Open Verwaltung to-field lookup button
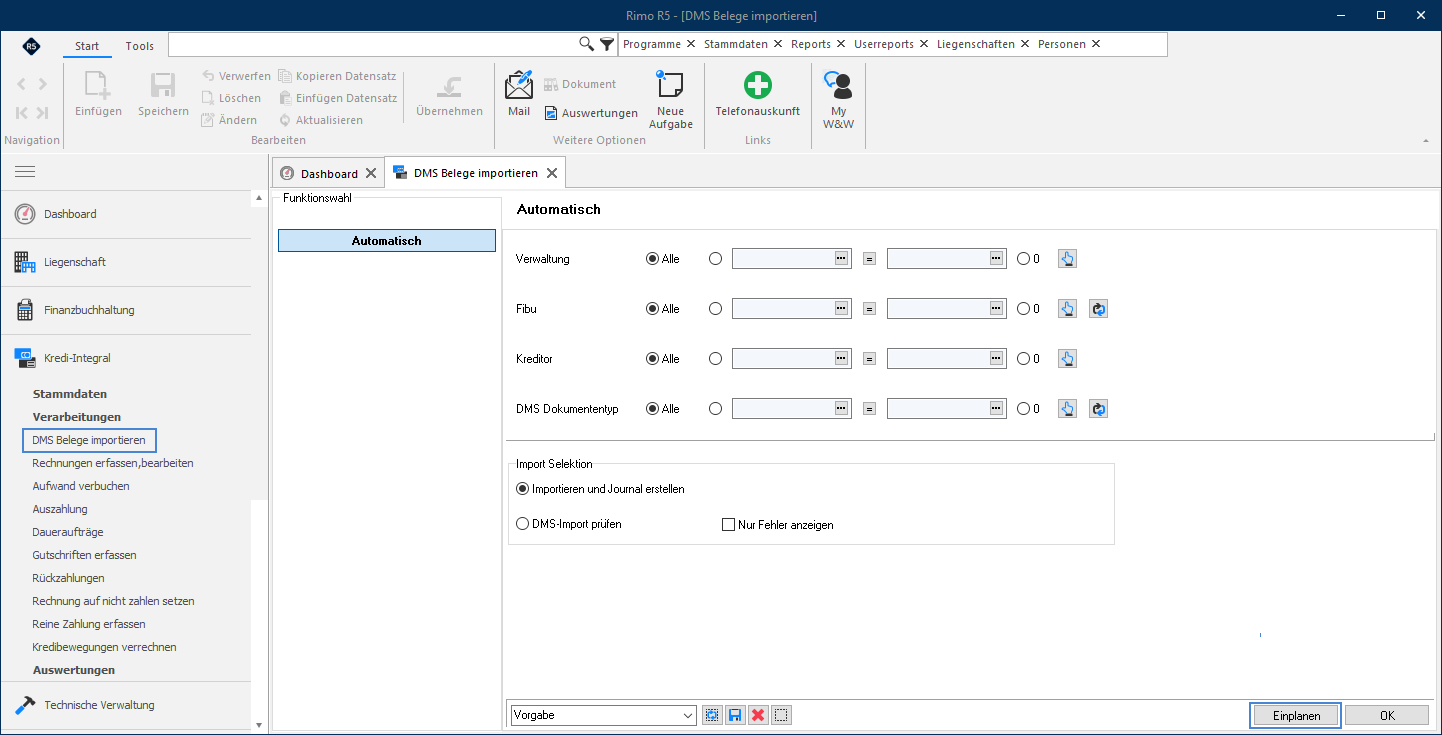Image resolution: width=1442 pixels, height=735 pixels. point(996,258)
